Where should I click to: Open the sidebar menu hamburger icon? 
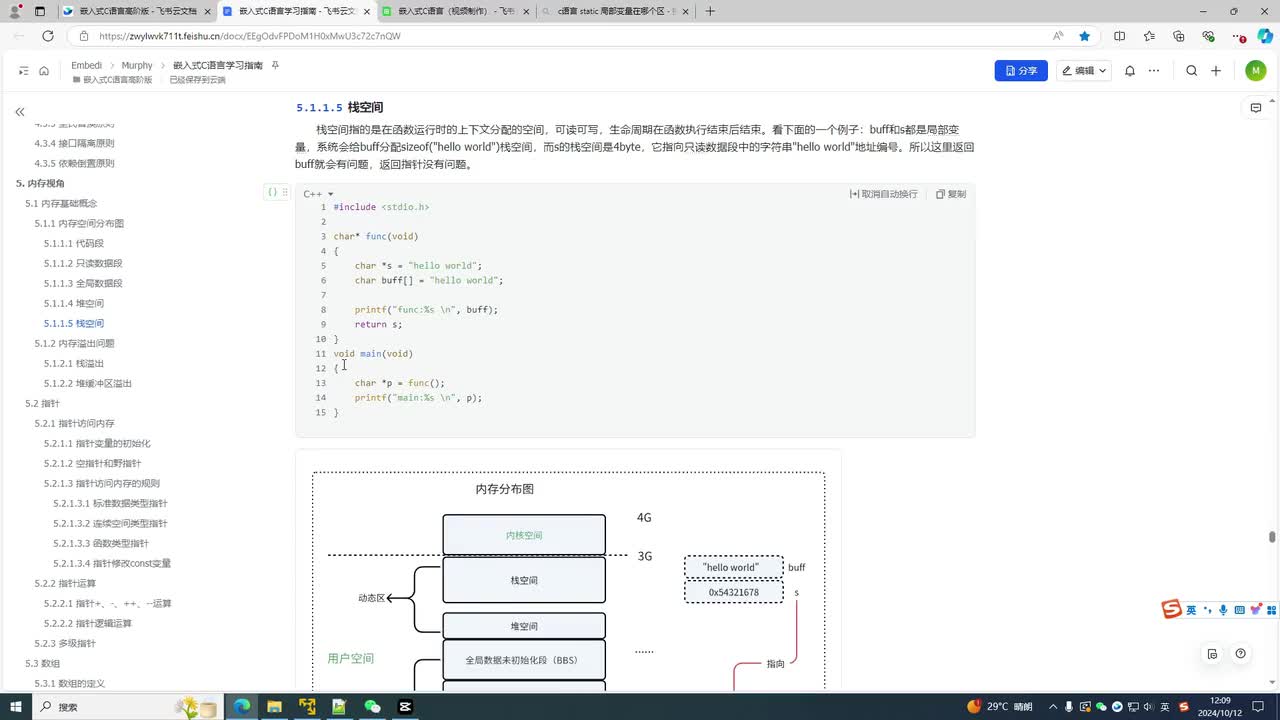pyautogui.click(x=23, y=71)
